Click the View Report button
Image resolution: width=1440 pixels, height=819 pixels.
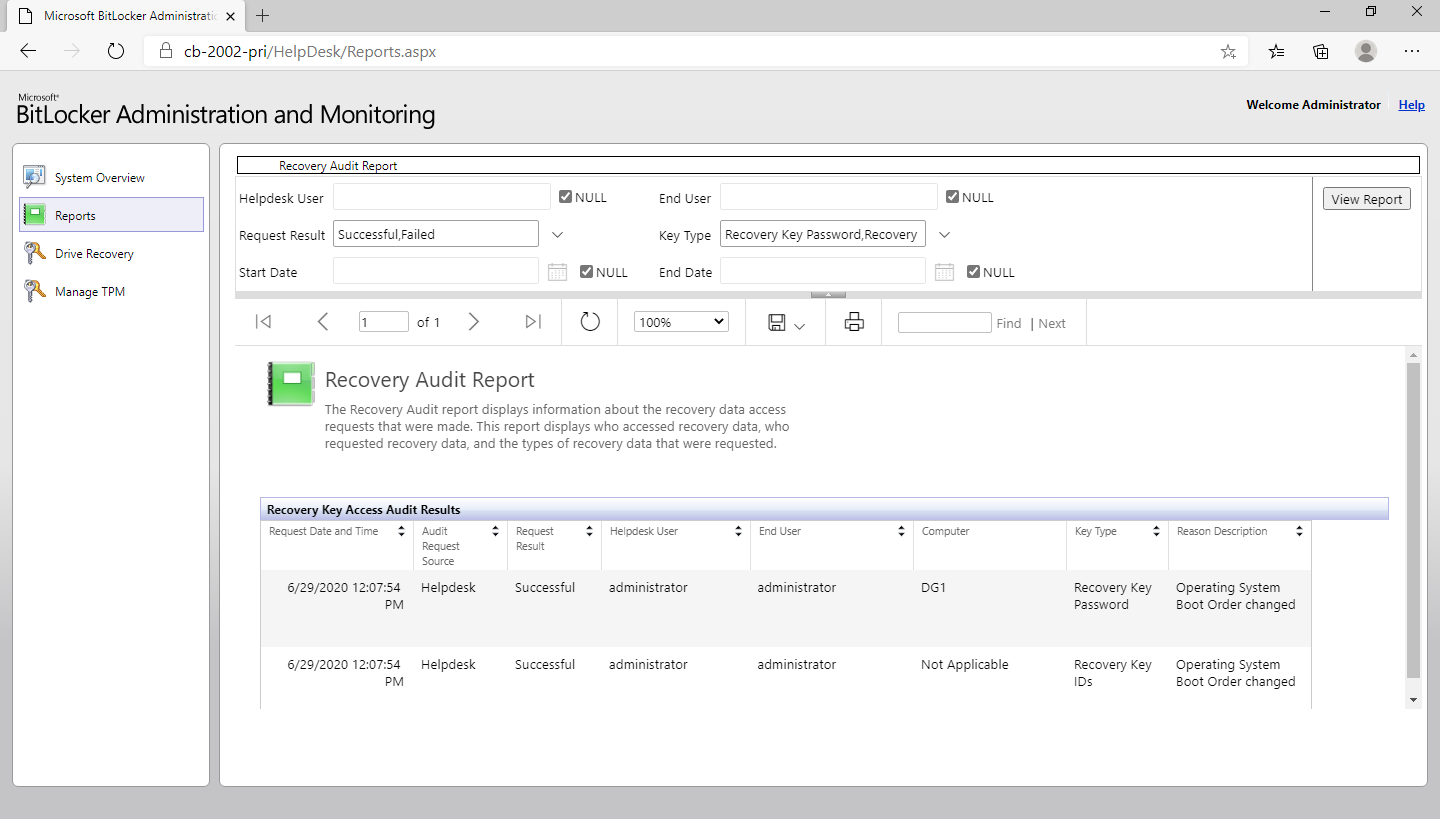pyautogui.click(x=1366, y=199)
